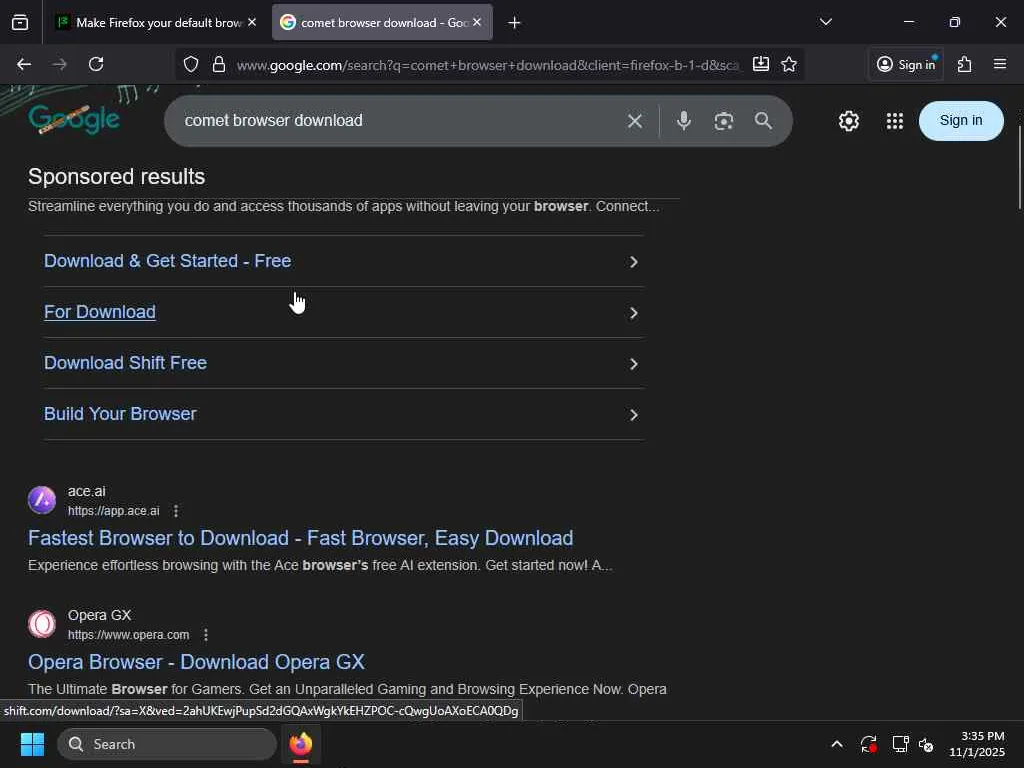Viewport: 1024px width, 768px height.
Task: Reload the current page
Action: tap(96, 64)
